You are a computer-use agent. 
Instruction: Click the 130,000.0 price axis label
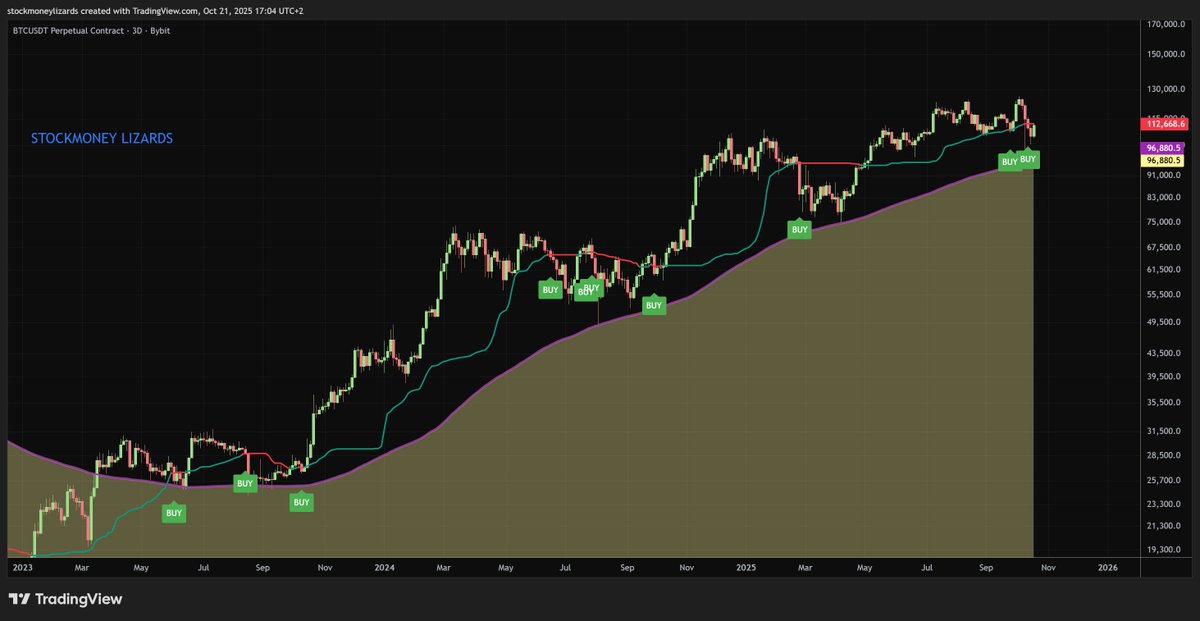point(1165,89)
